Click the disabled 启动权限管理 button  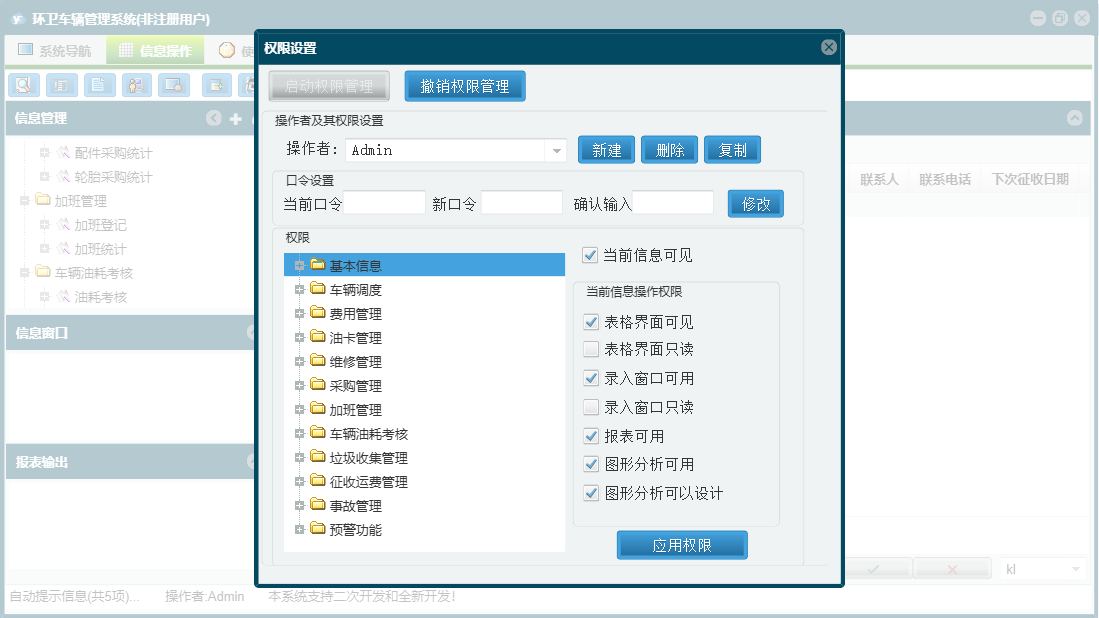tap(329, 86)
